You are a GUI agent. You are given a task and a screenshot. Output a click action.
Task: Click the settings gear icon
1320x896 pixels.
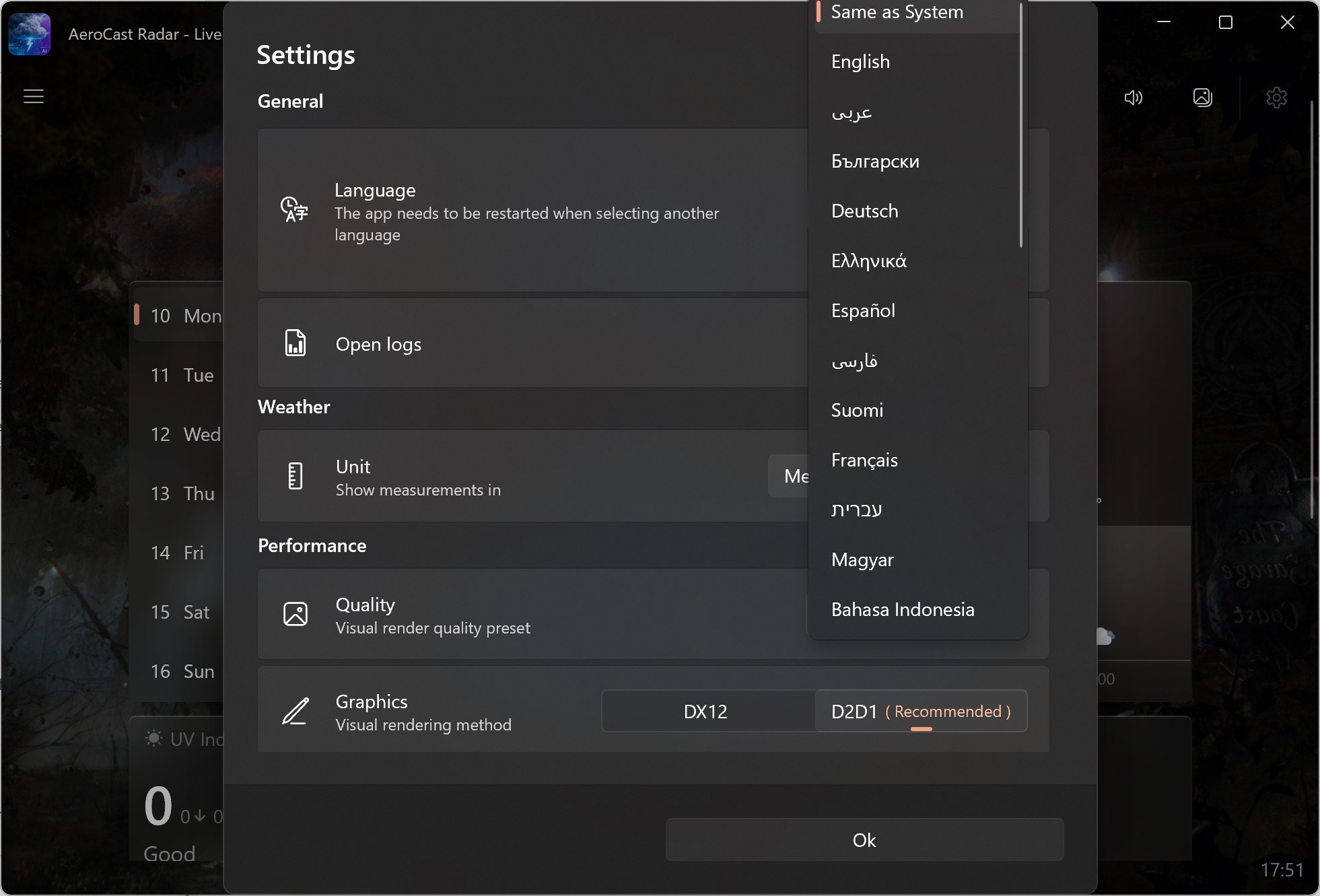(x=1276, y=98)
